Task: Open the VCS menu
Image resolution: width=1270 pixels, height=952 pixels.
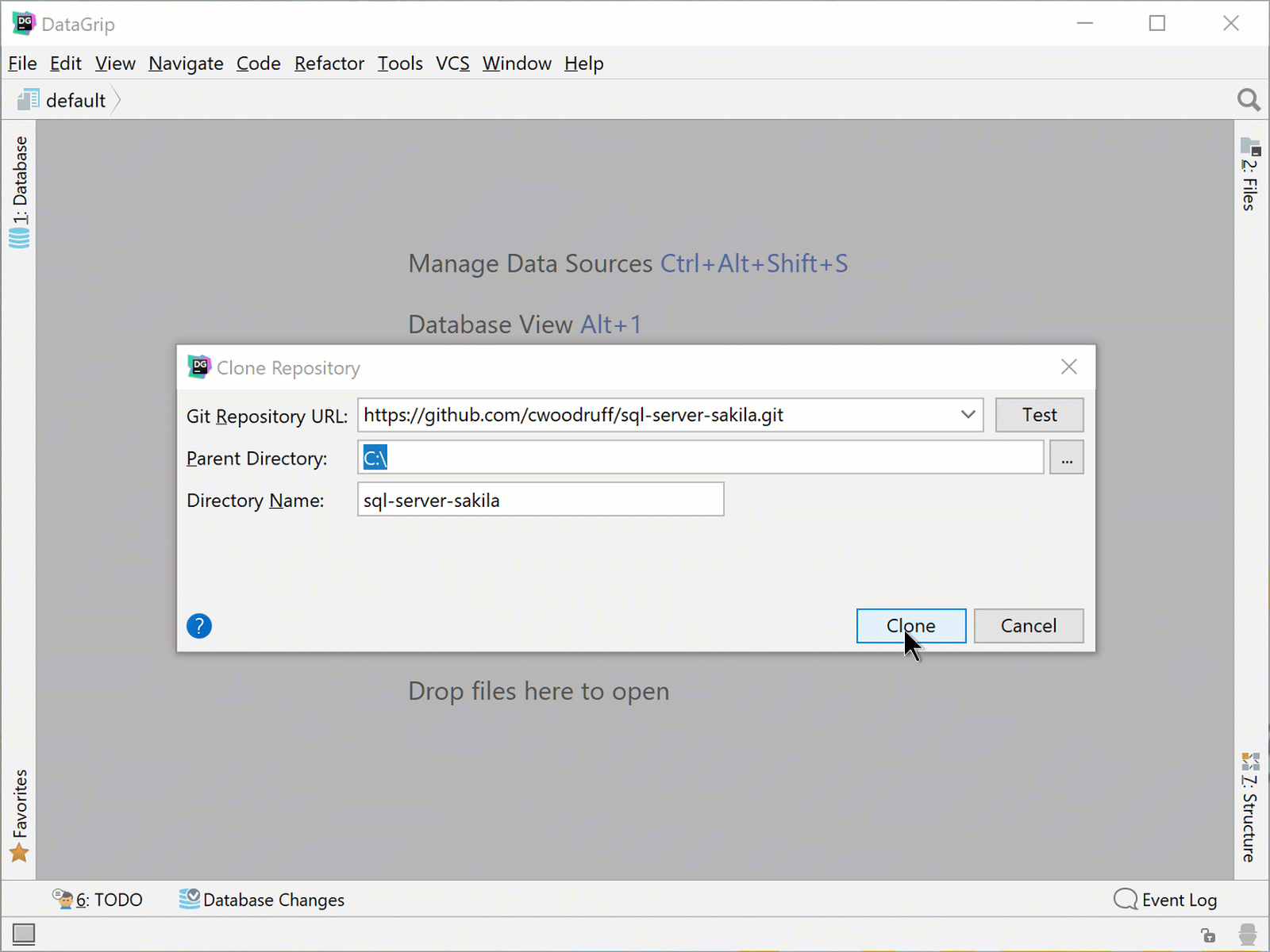Action: pos(452,63)
